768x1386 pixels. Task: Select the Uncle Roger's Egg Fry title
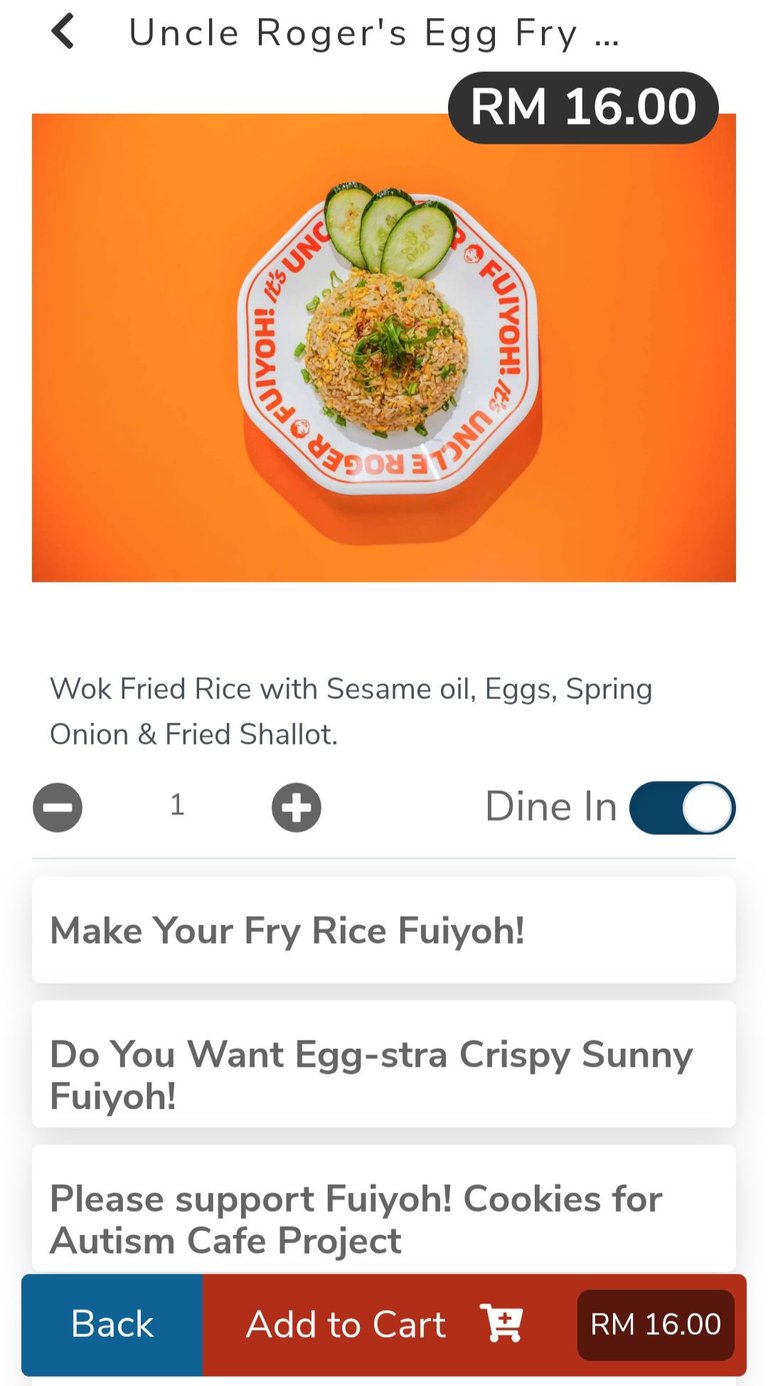click(374, 34)
